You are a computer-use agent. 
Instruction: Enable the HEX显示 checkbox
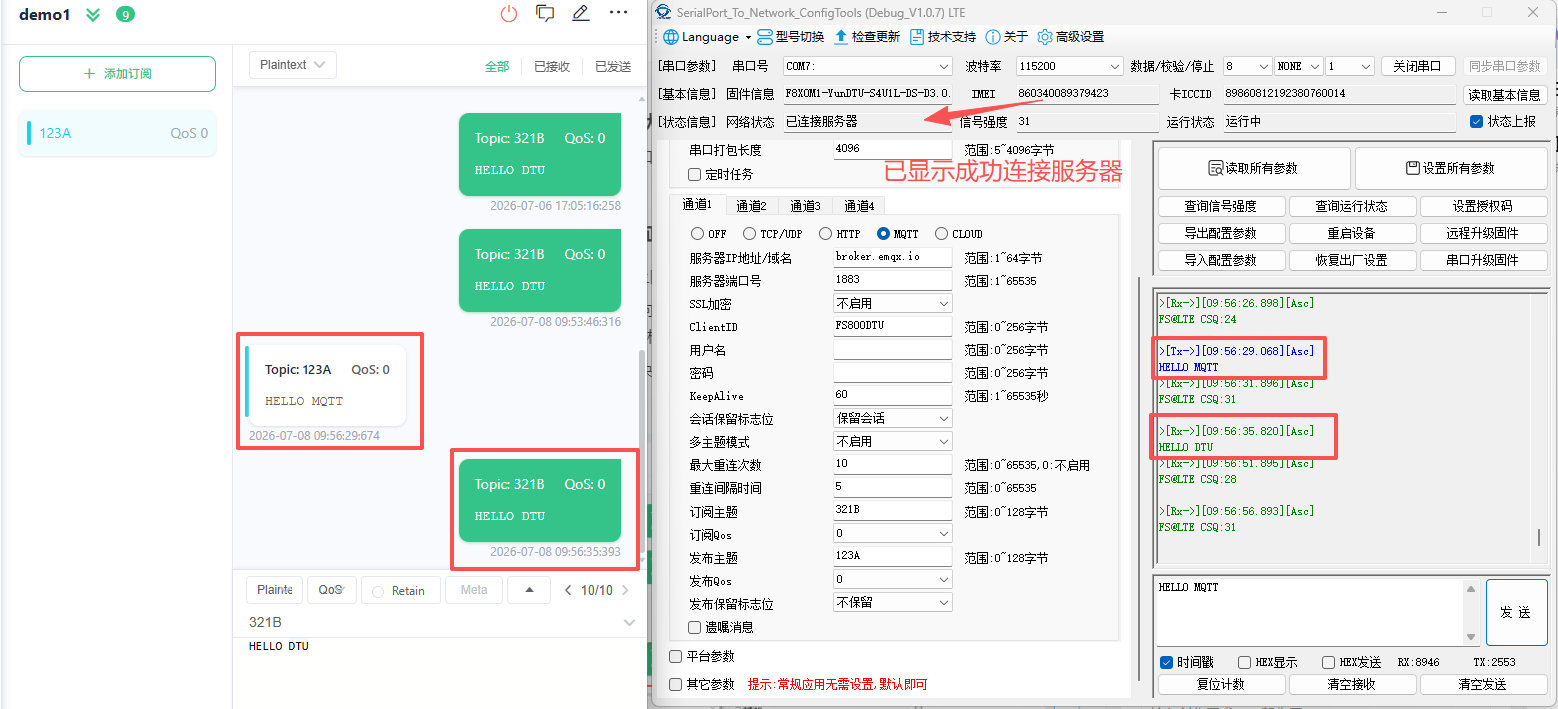1244,662
